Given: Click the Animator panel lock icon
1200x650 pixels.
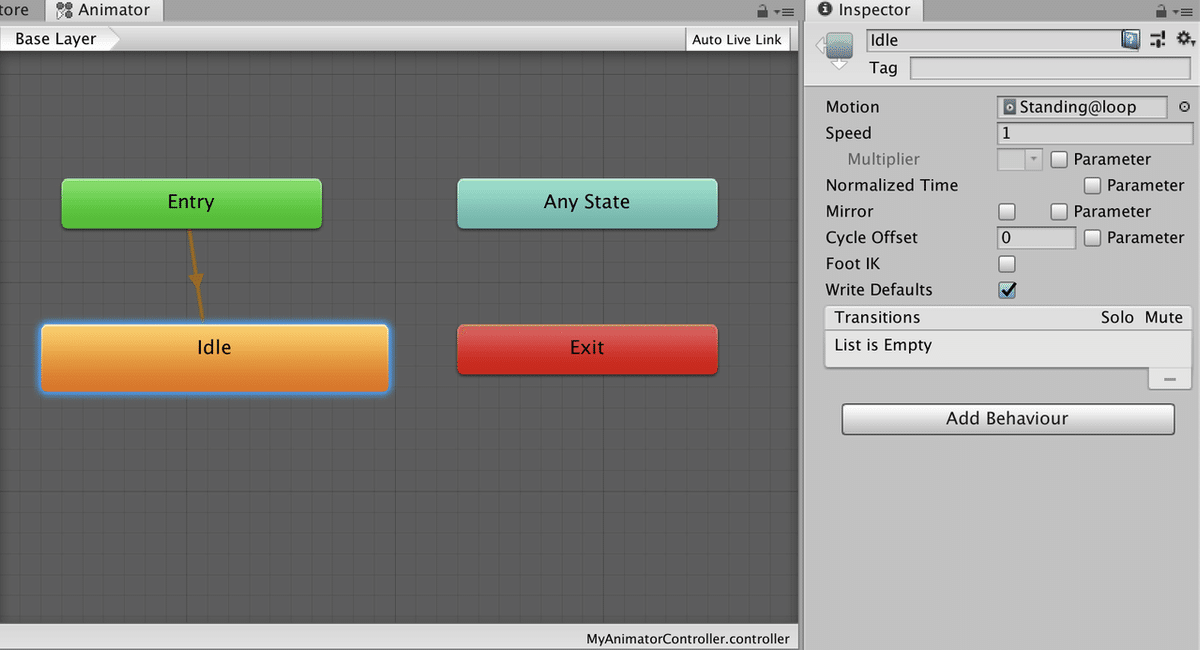Looking at the screenshot, I should pyautogui.click(x=763, y=11).
